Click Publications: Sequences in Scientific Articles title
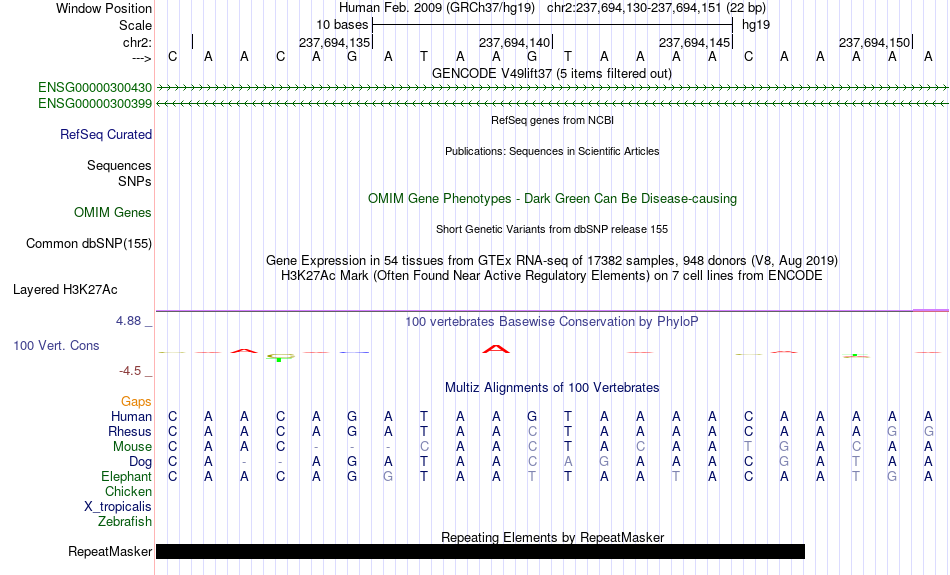 tap(552, 151)
